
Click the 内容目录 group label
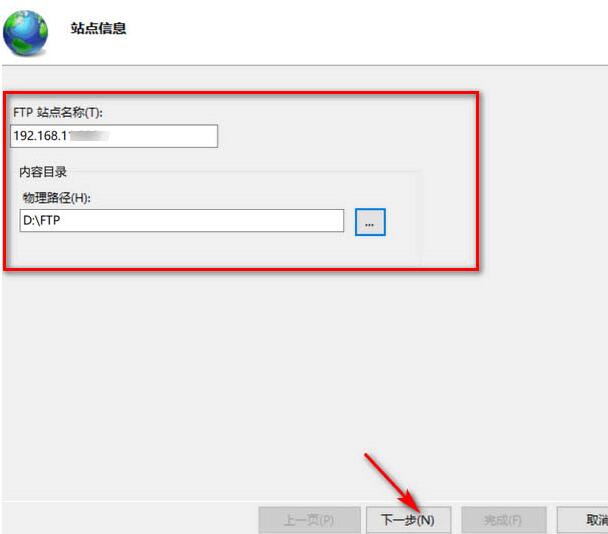[x=43, y=172]
